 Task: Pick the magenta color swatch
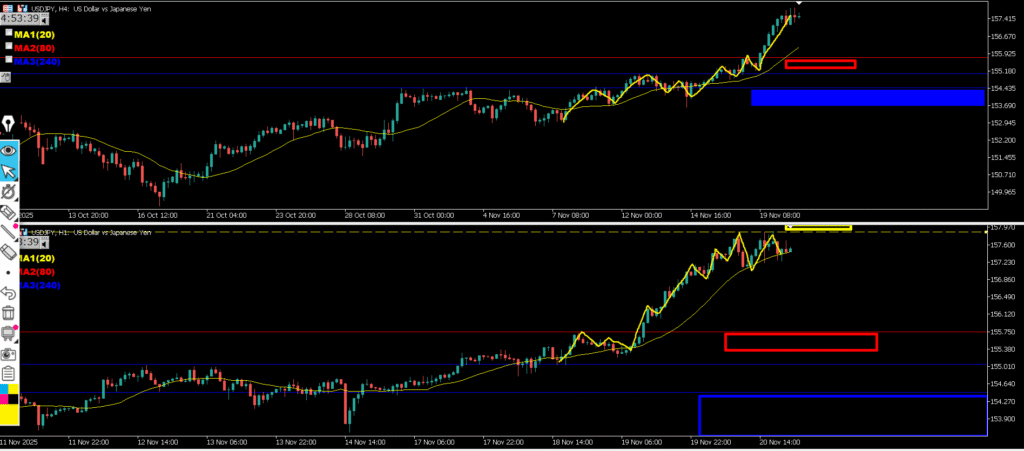point(4,399)
